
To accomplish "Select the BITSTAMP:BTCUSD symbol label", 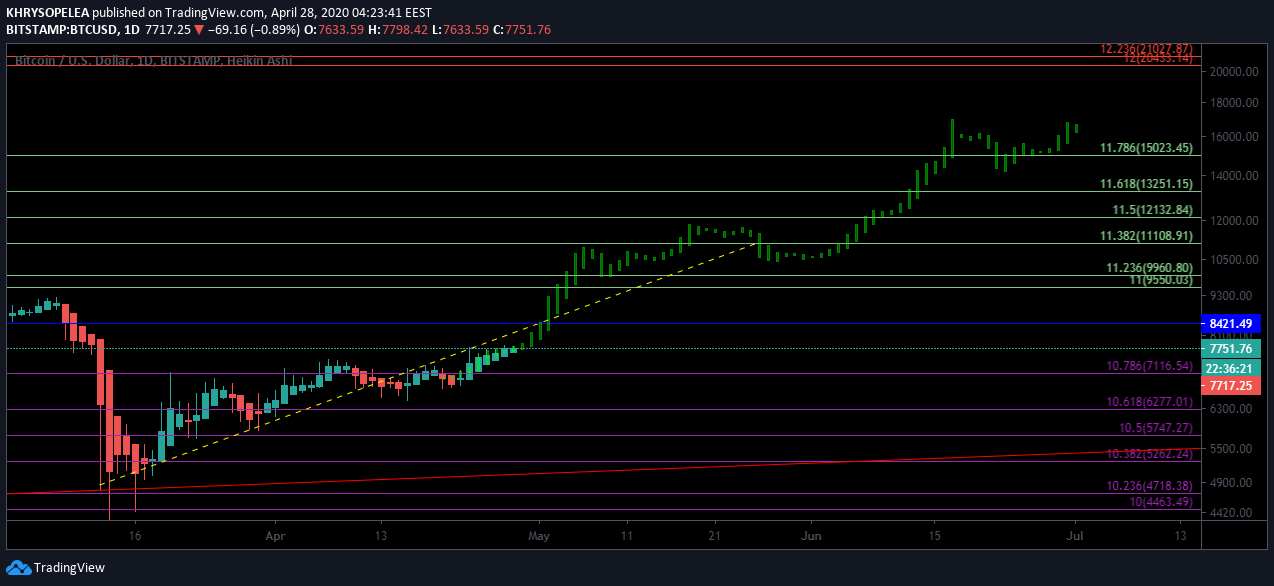I will (62, 30).
